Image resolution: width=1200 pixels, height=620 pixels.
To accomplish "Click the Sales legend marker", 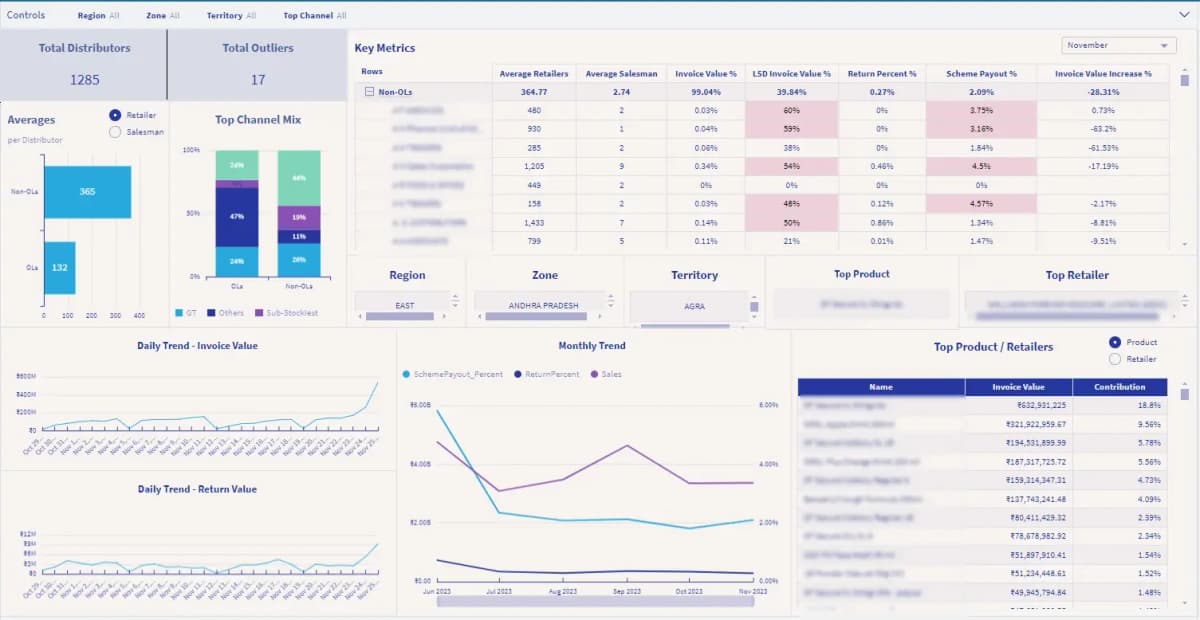I will (x=594, y=375).
